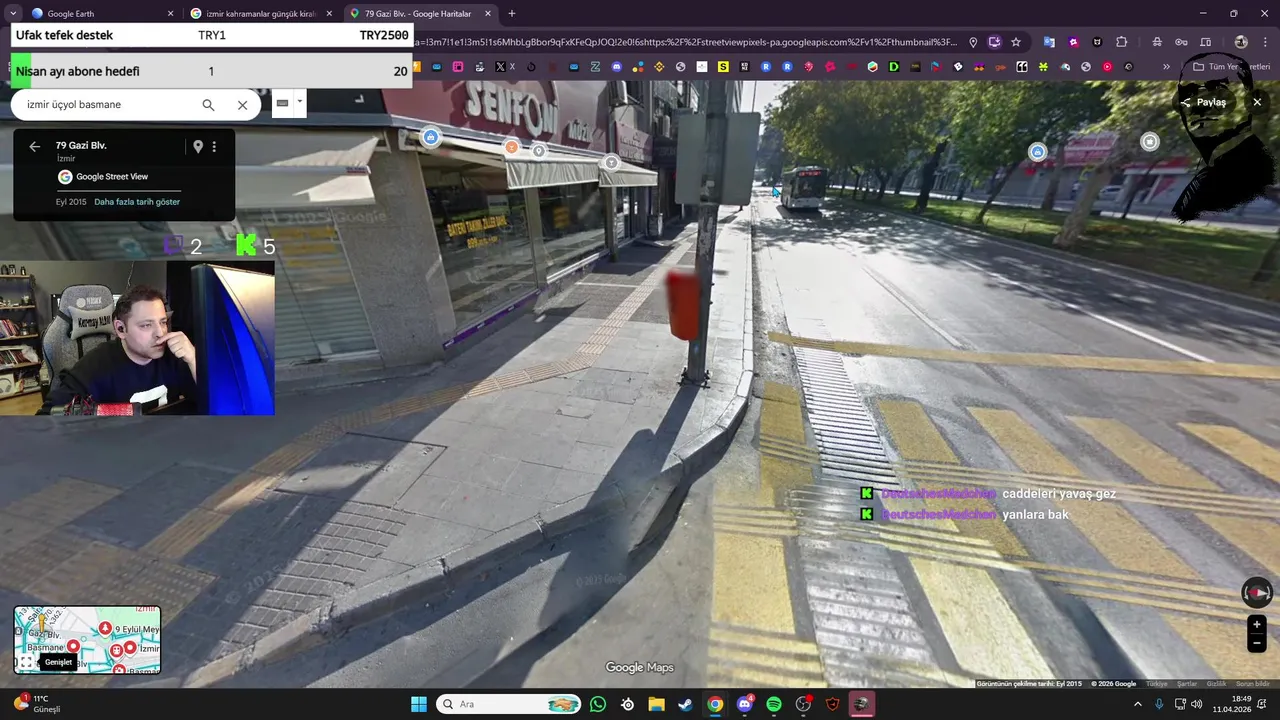Screen dimensions: 1280x720
Task: Expand the bookmarks overflow chevron
Action: coord(1166,67)
